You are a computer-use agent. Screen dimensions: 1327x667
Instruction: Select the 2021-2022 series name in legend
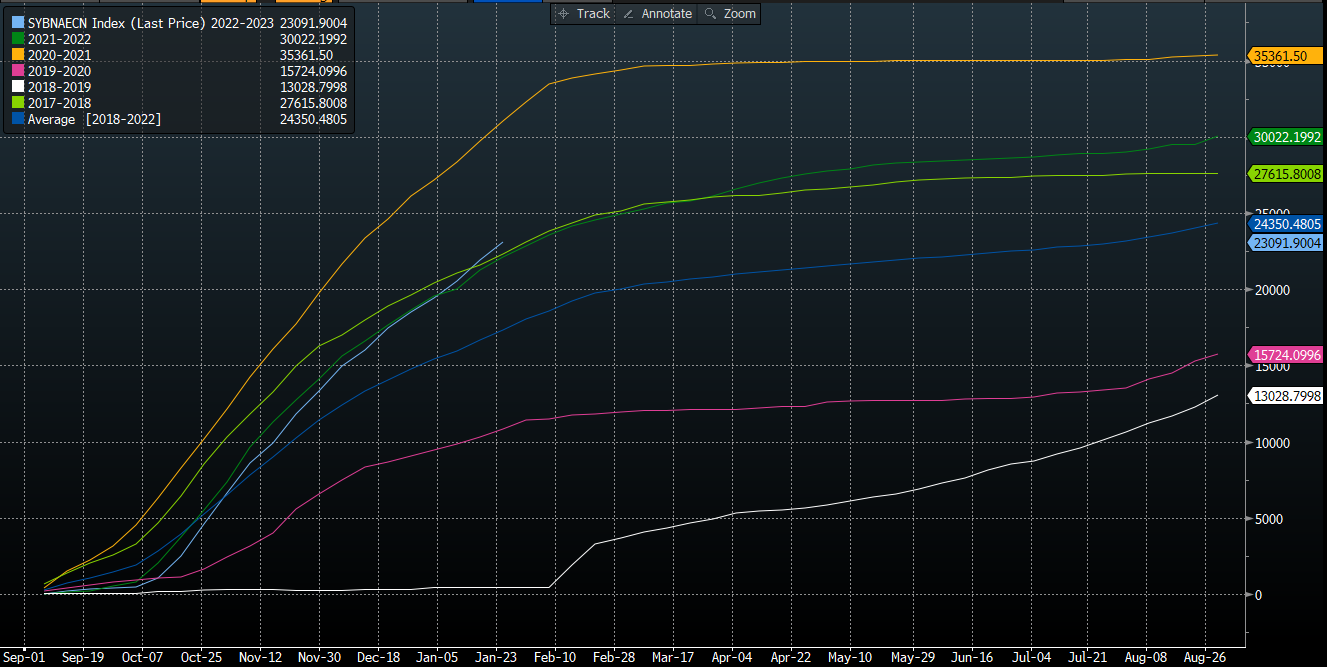tap(59, 39)
